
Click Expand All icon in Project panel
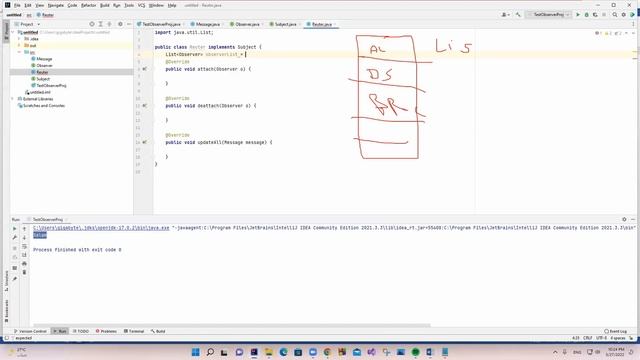click(101, 24)
